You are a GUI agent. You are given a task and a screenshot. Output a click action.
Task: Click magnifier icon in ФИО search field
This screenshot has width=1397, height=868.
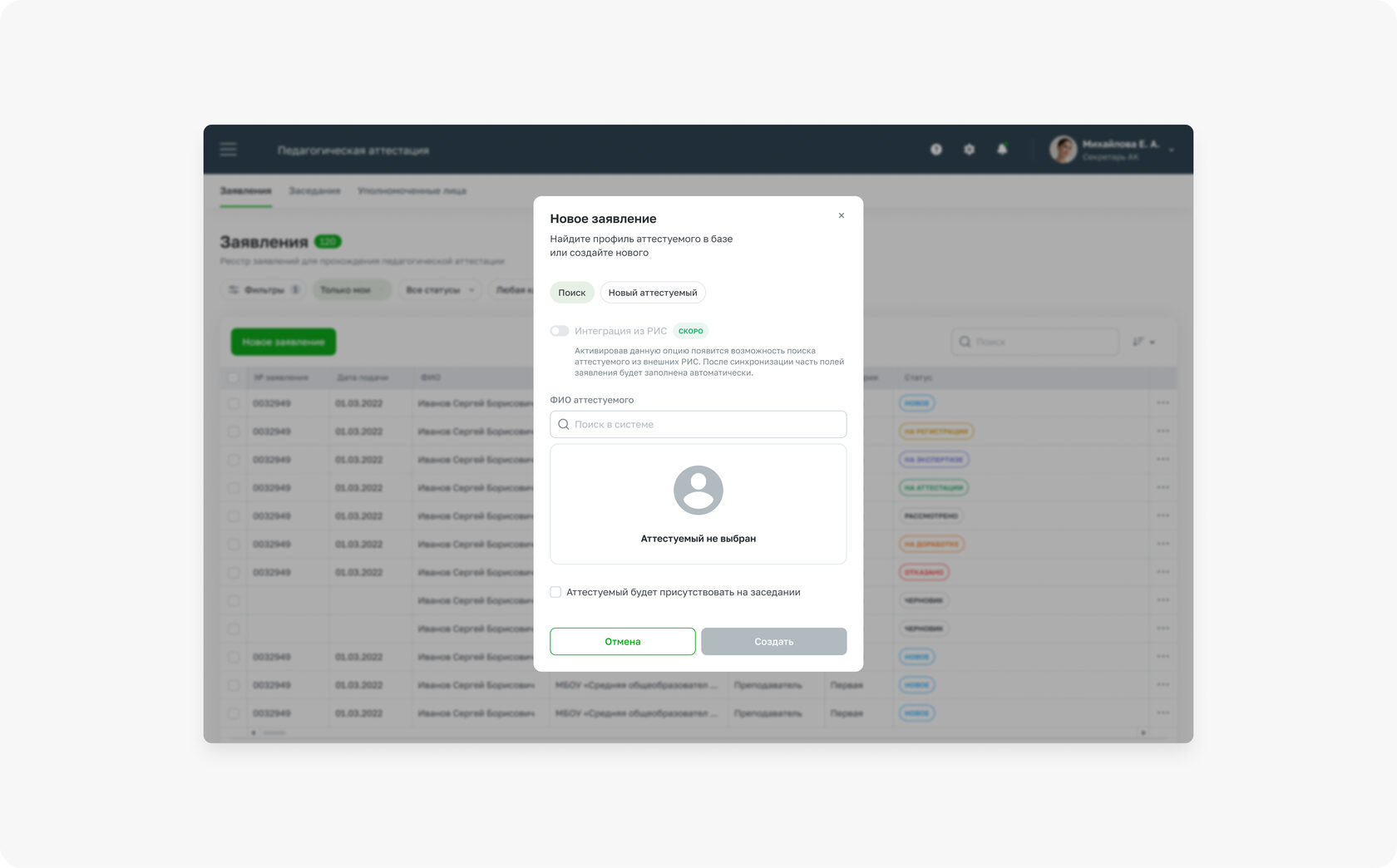tap(564, 424)
